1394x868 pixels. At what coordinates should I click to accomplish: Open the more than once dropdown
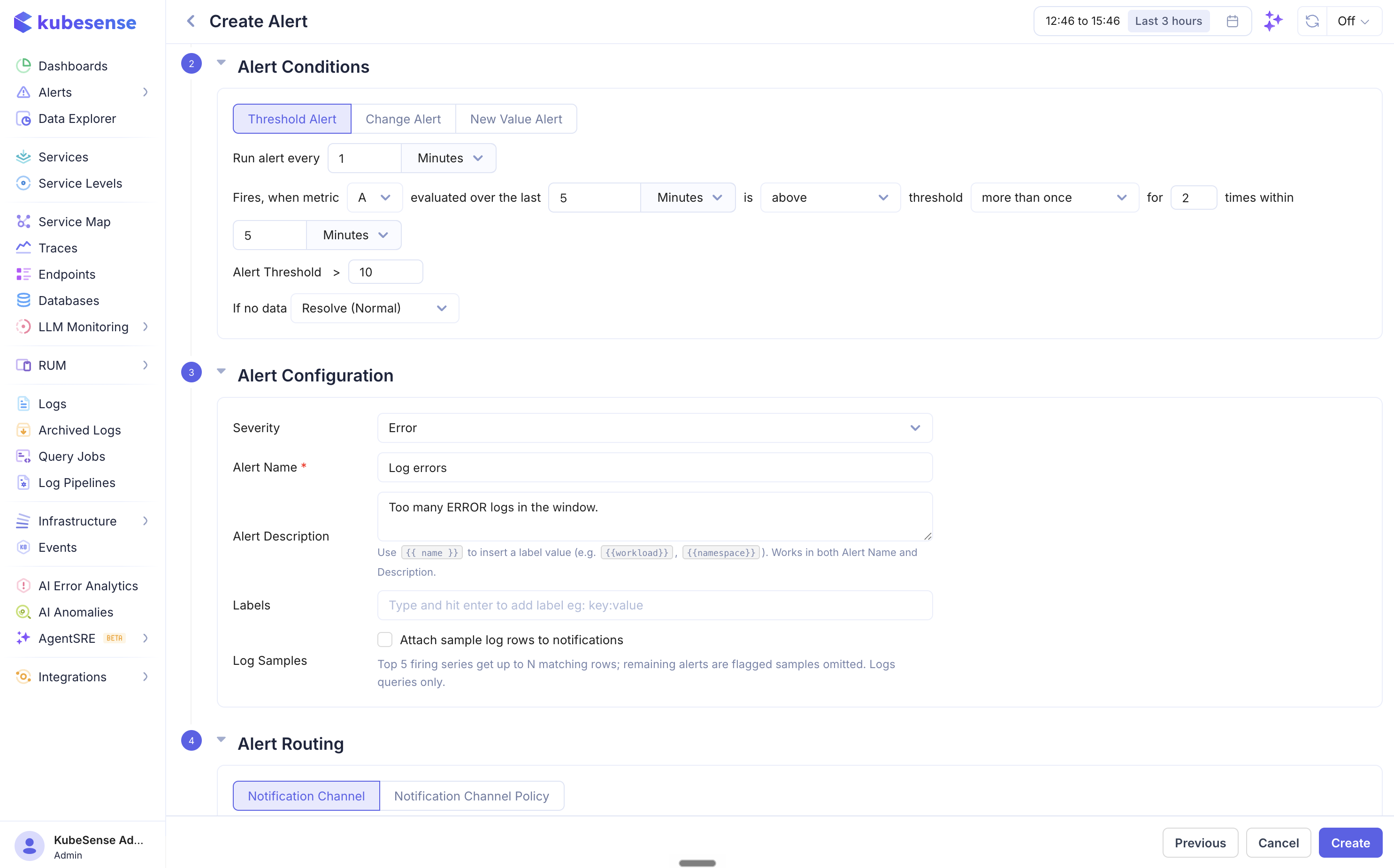(1054, 198)
